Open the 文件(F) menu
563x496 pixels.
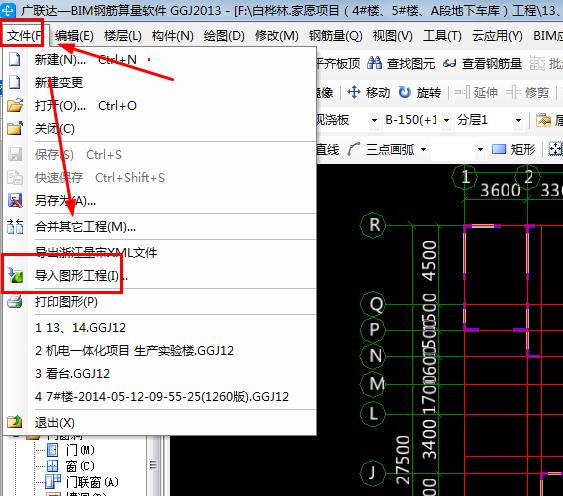[x=24, y=36]
